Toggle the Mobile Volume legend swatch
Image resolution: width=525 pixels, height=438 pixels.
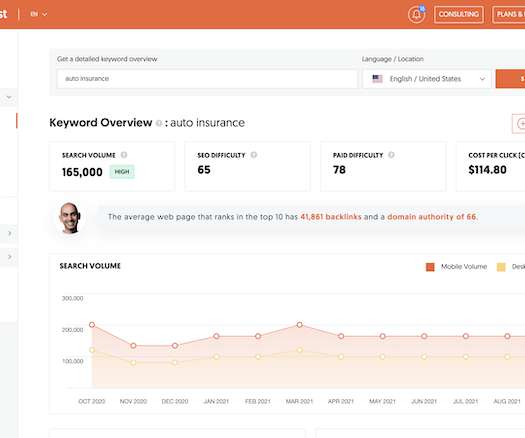(430, 267)
